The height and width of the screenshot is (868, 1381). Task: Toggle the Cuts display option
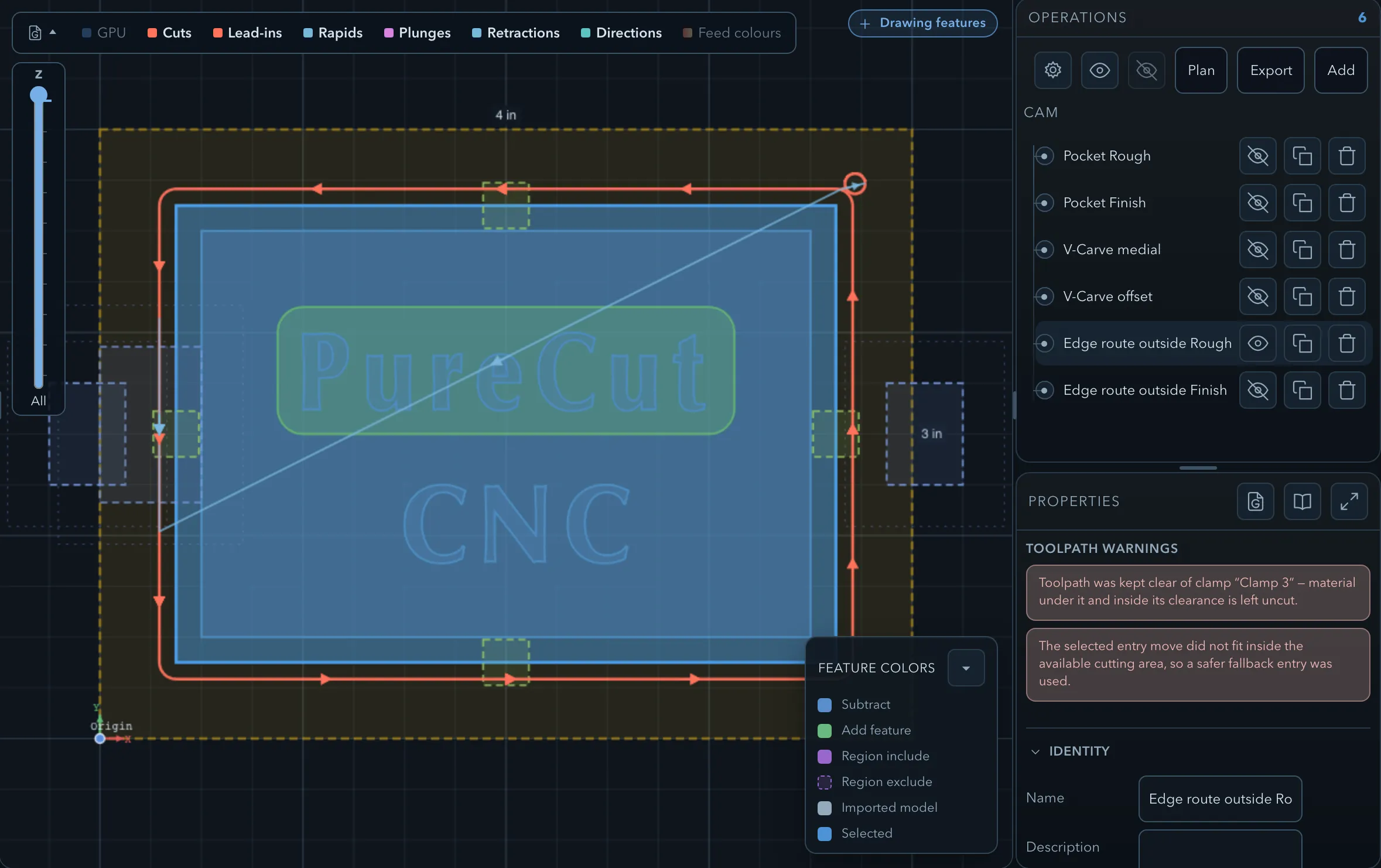170,33
